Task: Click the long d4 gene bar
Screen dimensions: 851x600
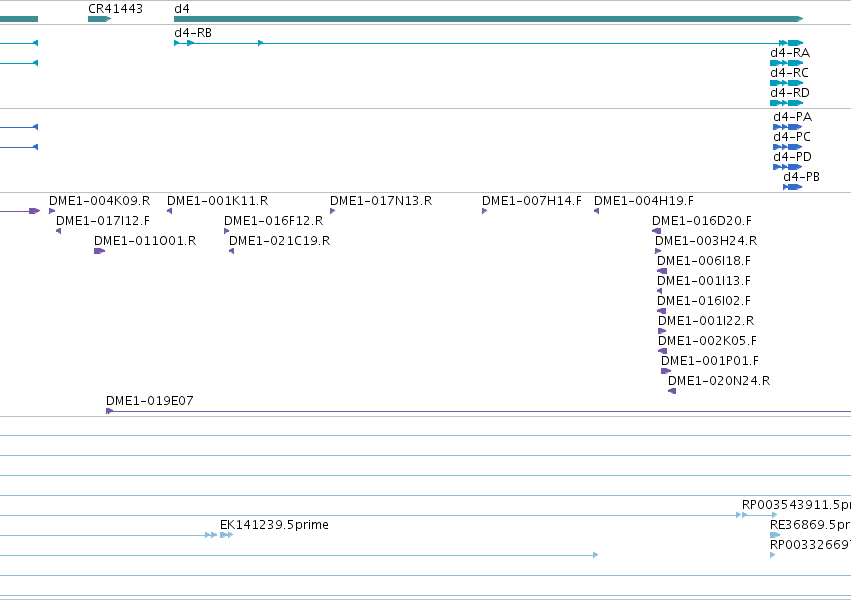Action: click(x=488, y=19)
